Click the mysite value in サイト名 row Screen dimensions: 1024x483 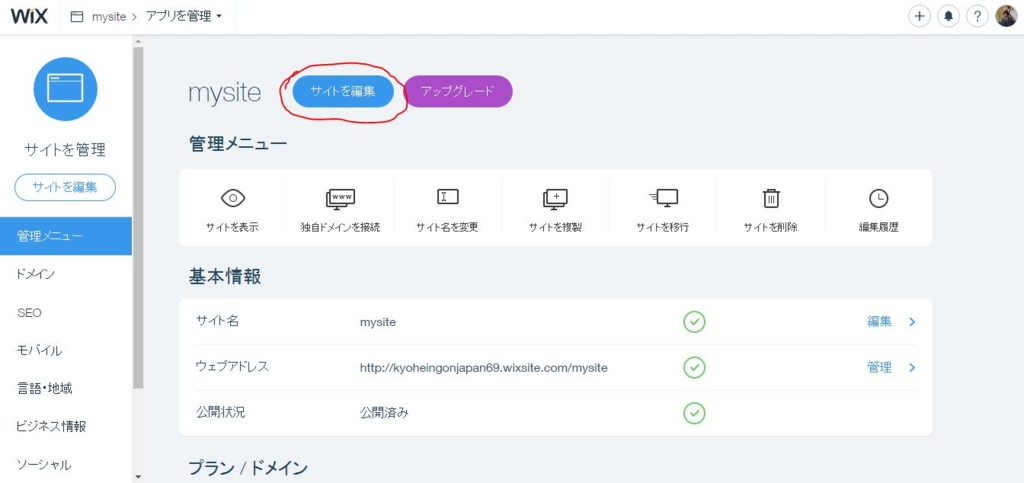click(377, 322)
